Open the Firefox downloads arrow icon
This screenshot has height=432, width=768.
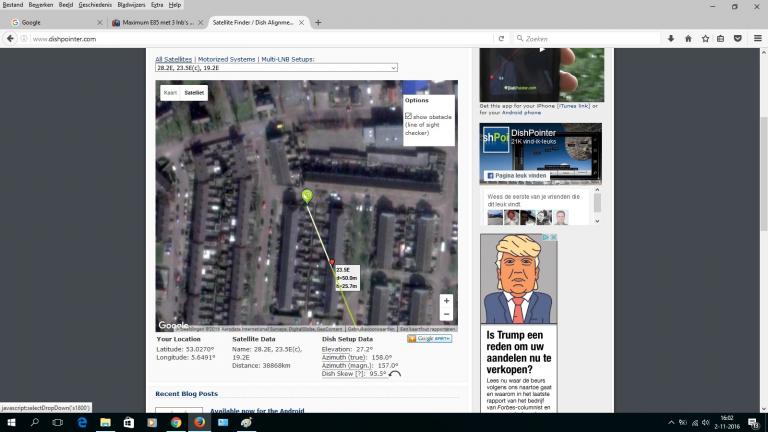pyautogui.click(x=671, y=39)
